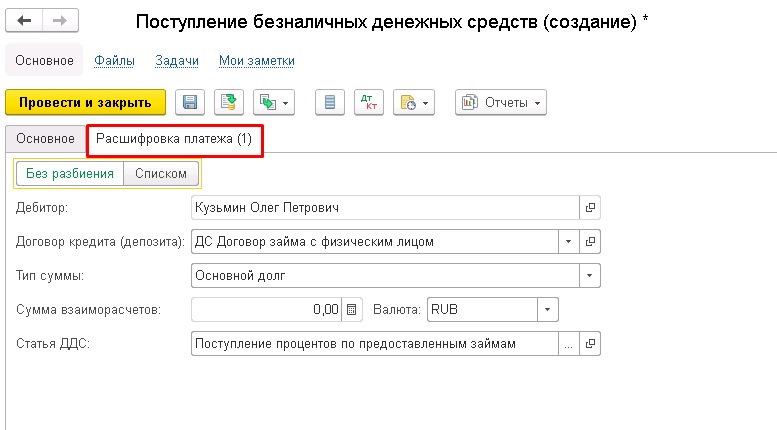Open the Мои заметки link
Viewport: 777px width, 430px height.
tap(257, 60)
